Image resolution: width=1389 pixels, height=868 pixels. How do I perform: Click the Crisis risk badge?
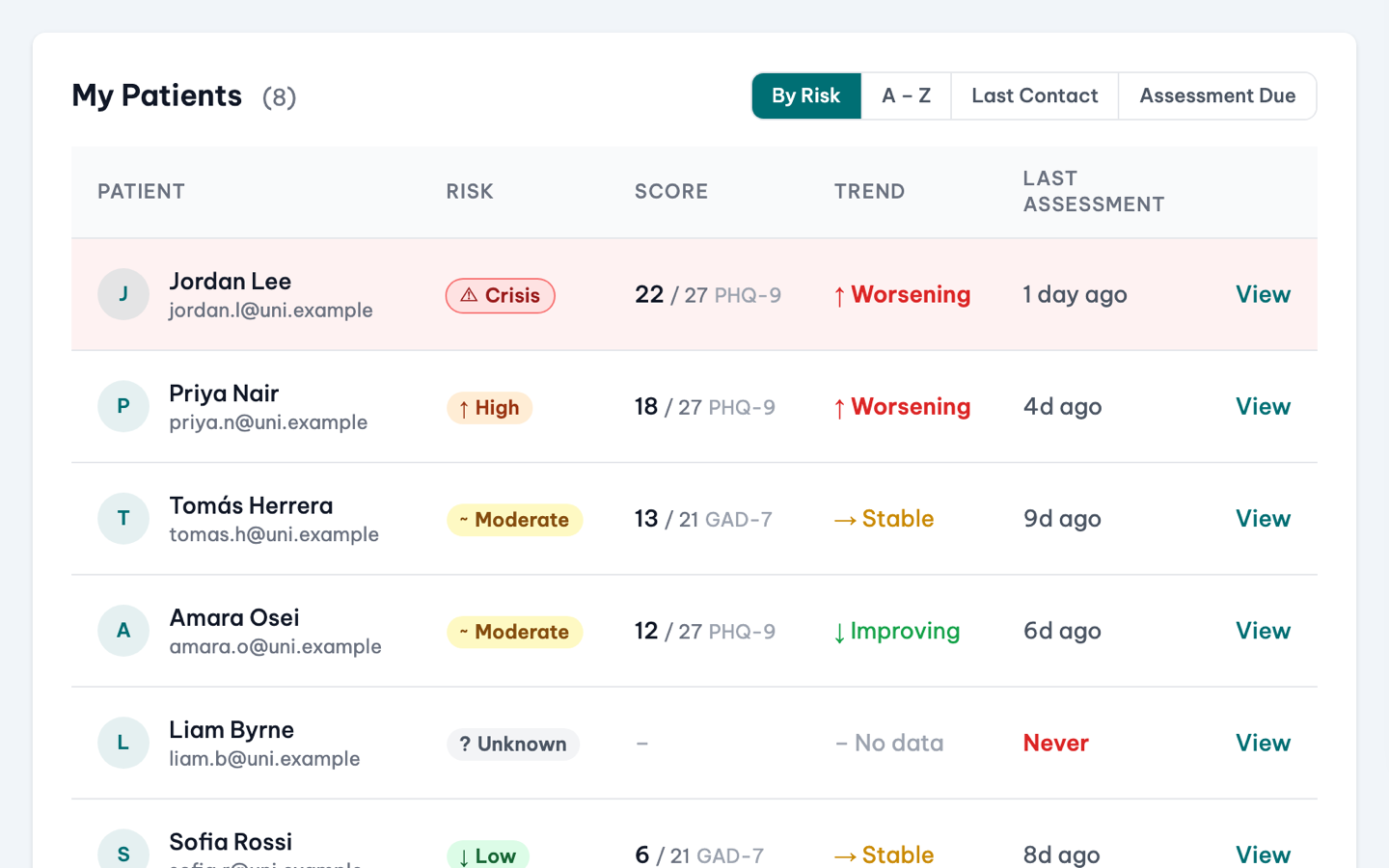tap(500, 295)
